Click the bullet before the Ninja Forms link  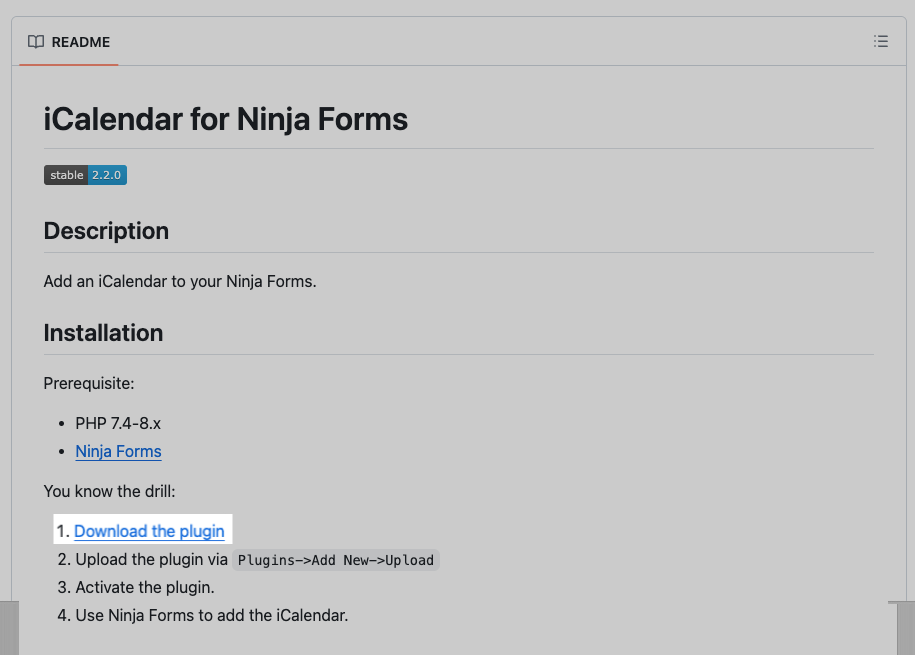click(62, 451)
